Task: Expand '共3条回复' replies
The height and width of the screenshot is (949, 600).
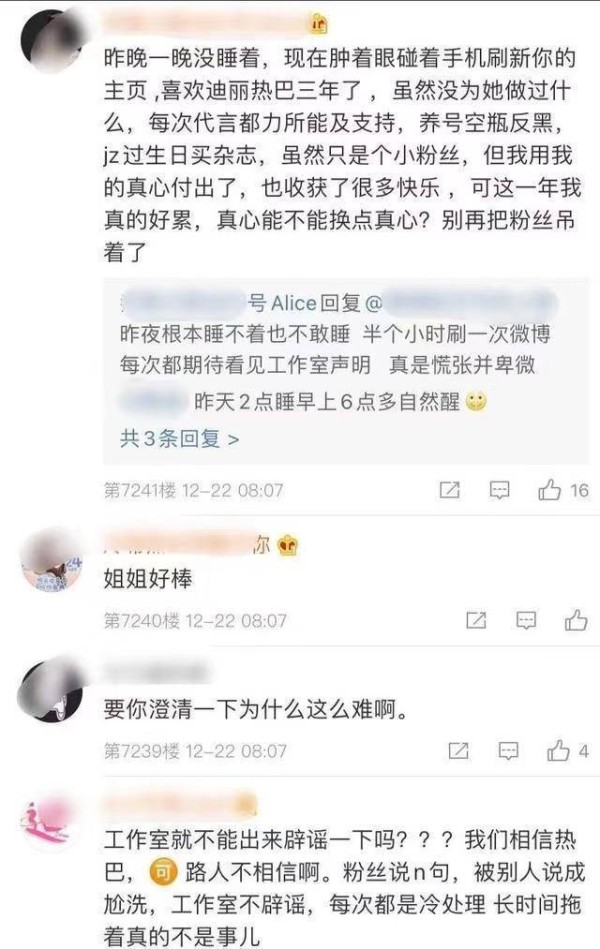Action: point(179,438)
